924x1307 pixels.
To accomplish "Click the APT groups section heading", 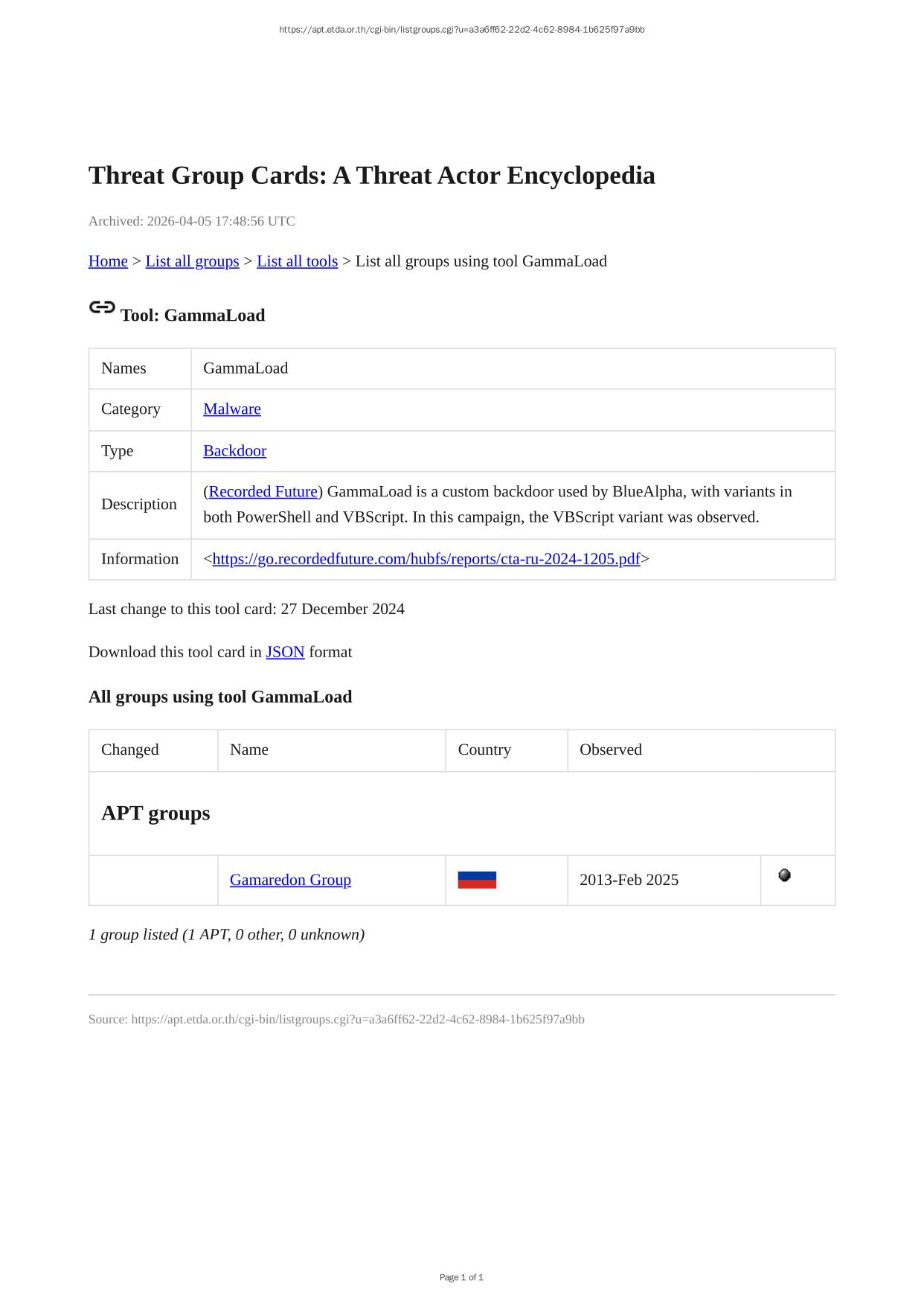I will pyautogui.click(x=155, y=813).
